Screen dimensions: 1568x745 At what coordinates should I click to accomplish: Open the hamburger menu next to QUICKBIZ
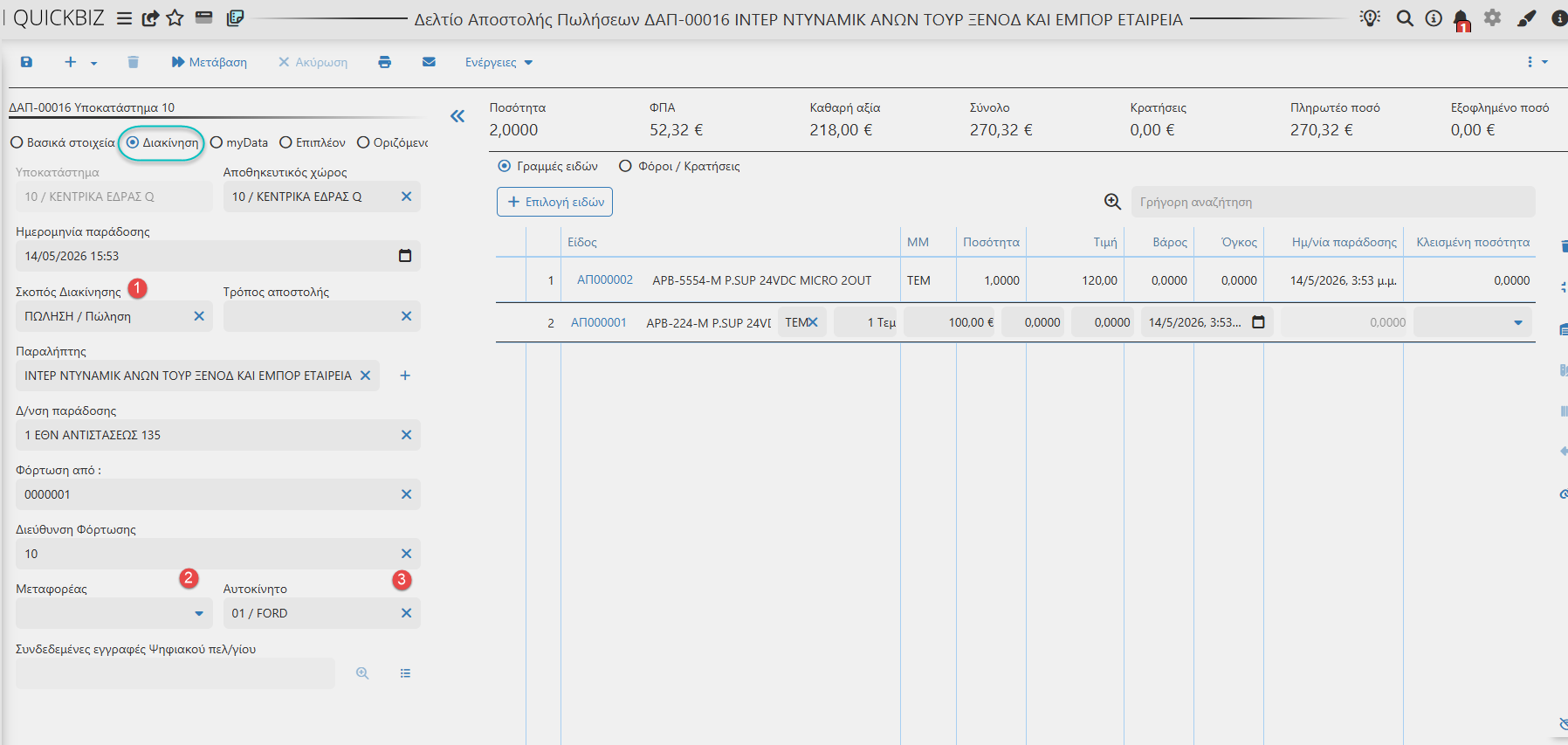[x=124, y=18]
